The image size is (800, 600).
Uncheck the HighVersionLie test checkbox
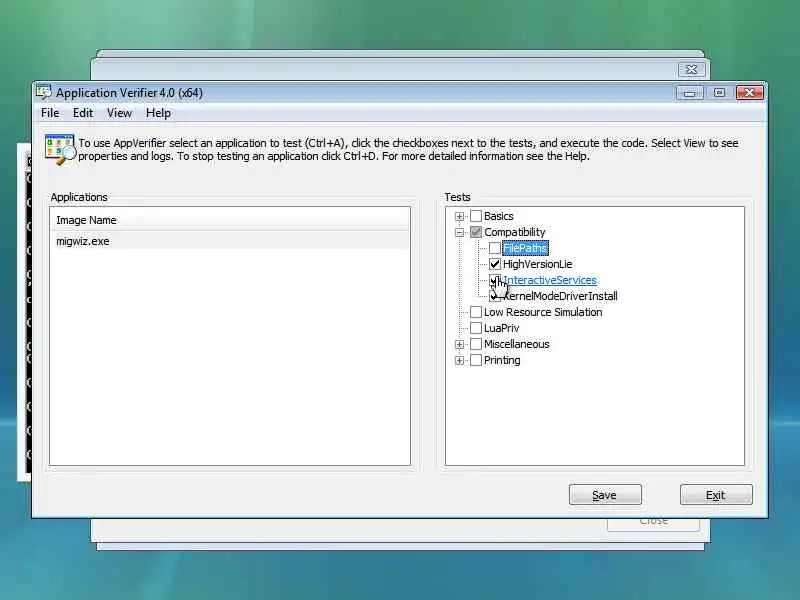coord(494,264)
